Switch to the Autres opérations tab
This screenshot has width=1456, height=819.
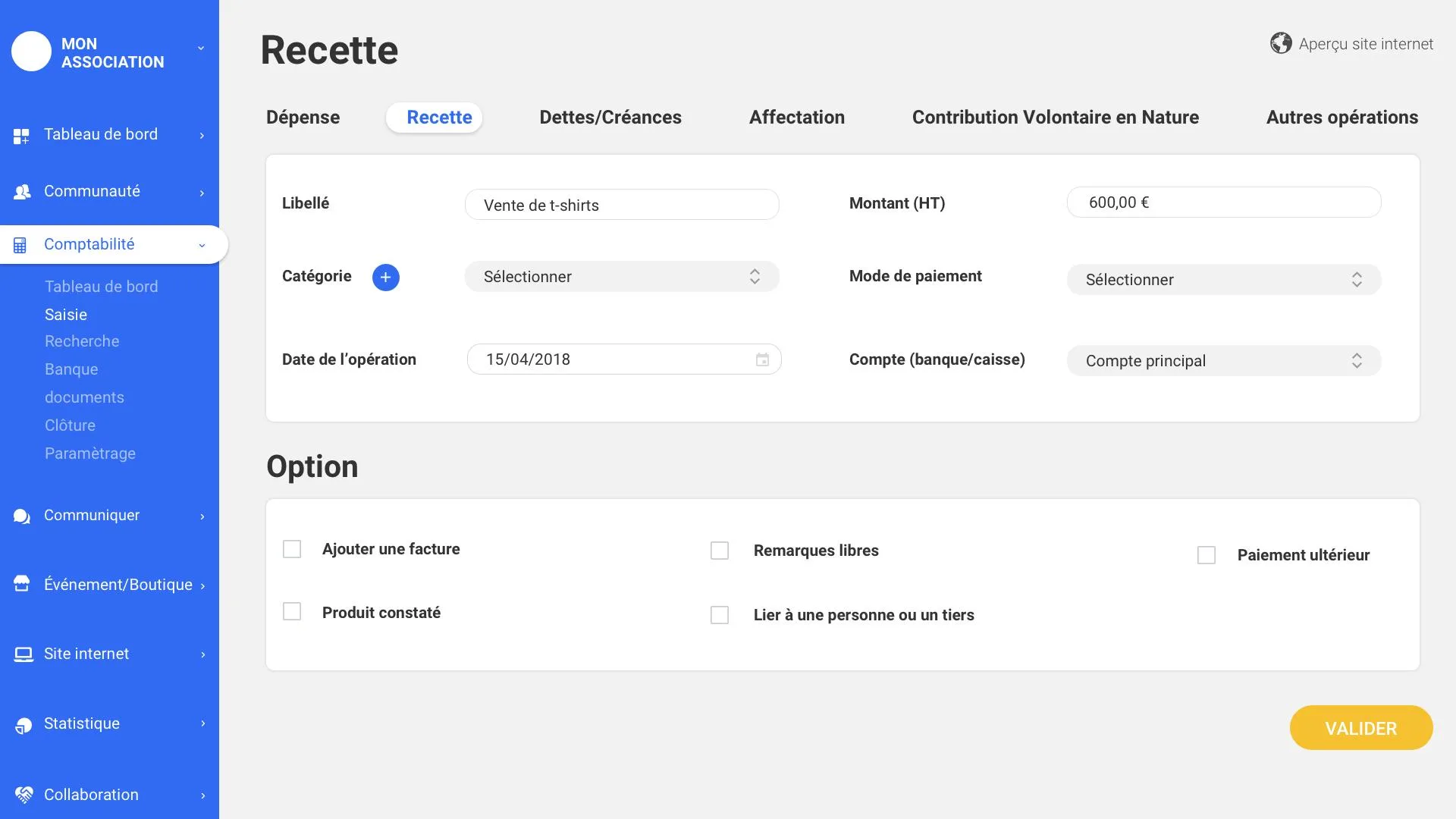tap(1342, 118)
